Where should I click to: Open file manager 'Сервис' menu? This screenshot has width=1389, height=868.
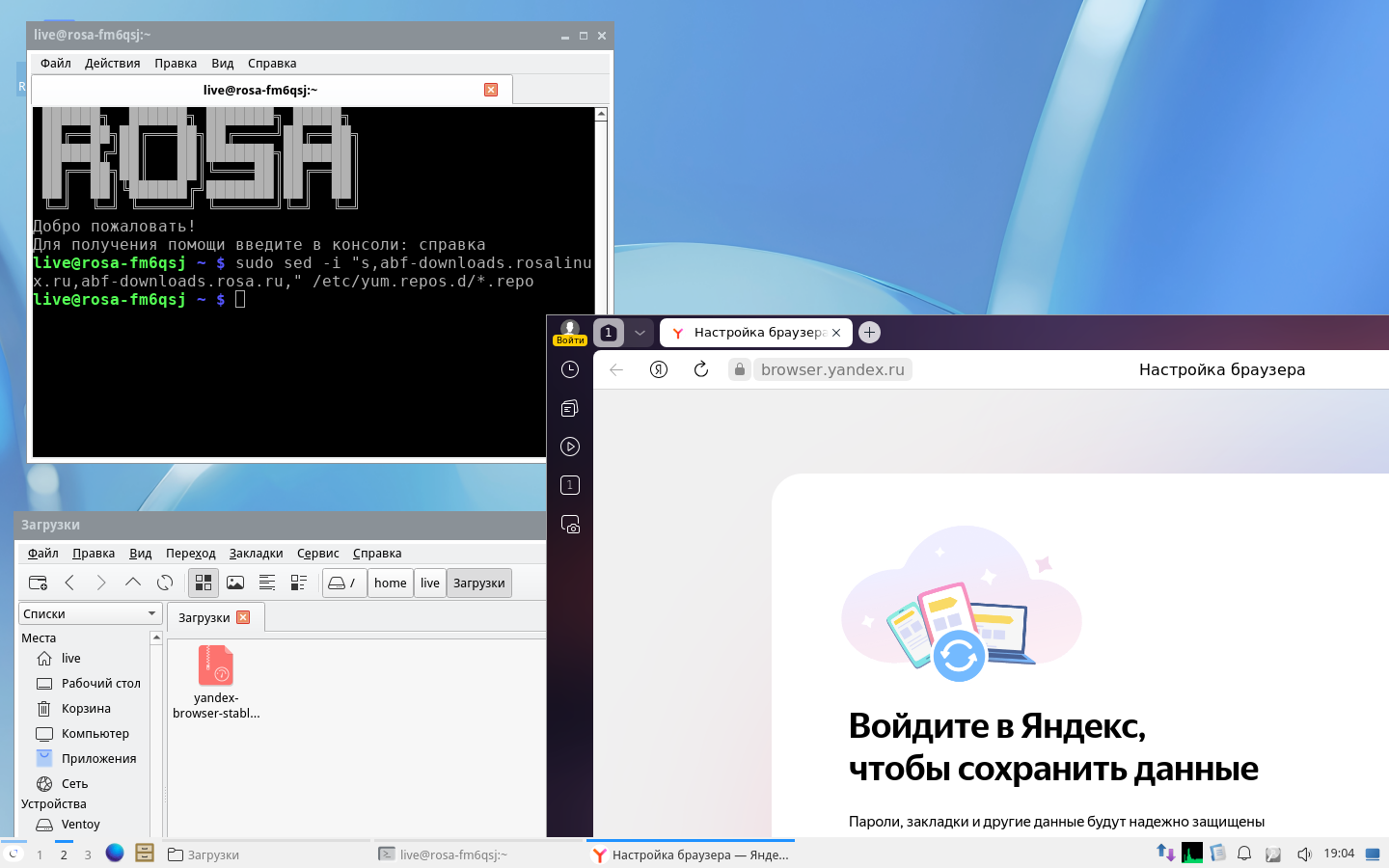(318, 554)
